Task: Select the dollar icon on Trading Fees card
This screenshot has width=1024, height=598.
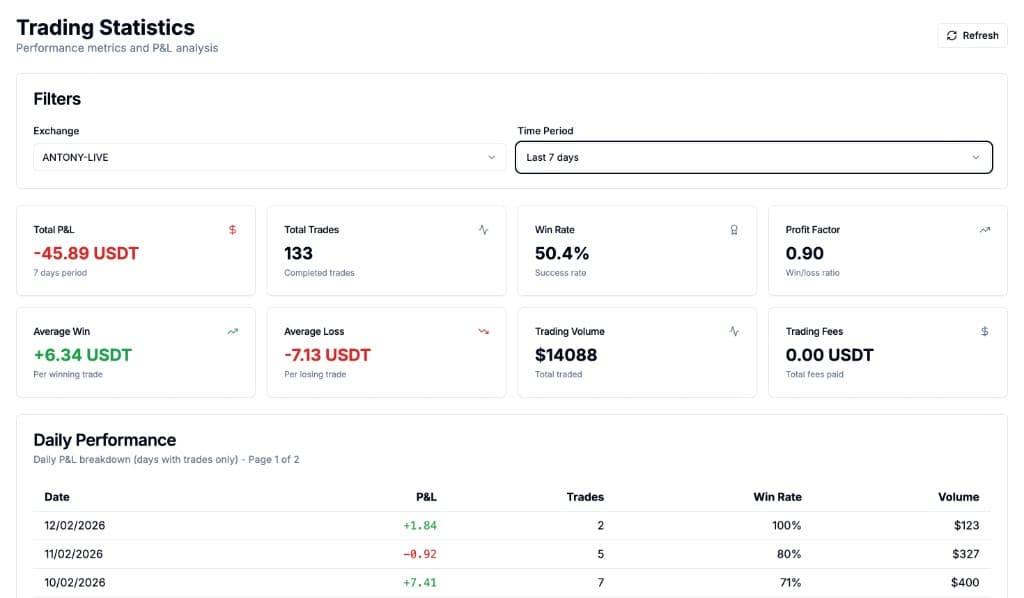Action: [x=983, y=331]
